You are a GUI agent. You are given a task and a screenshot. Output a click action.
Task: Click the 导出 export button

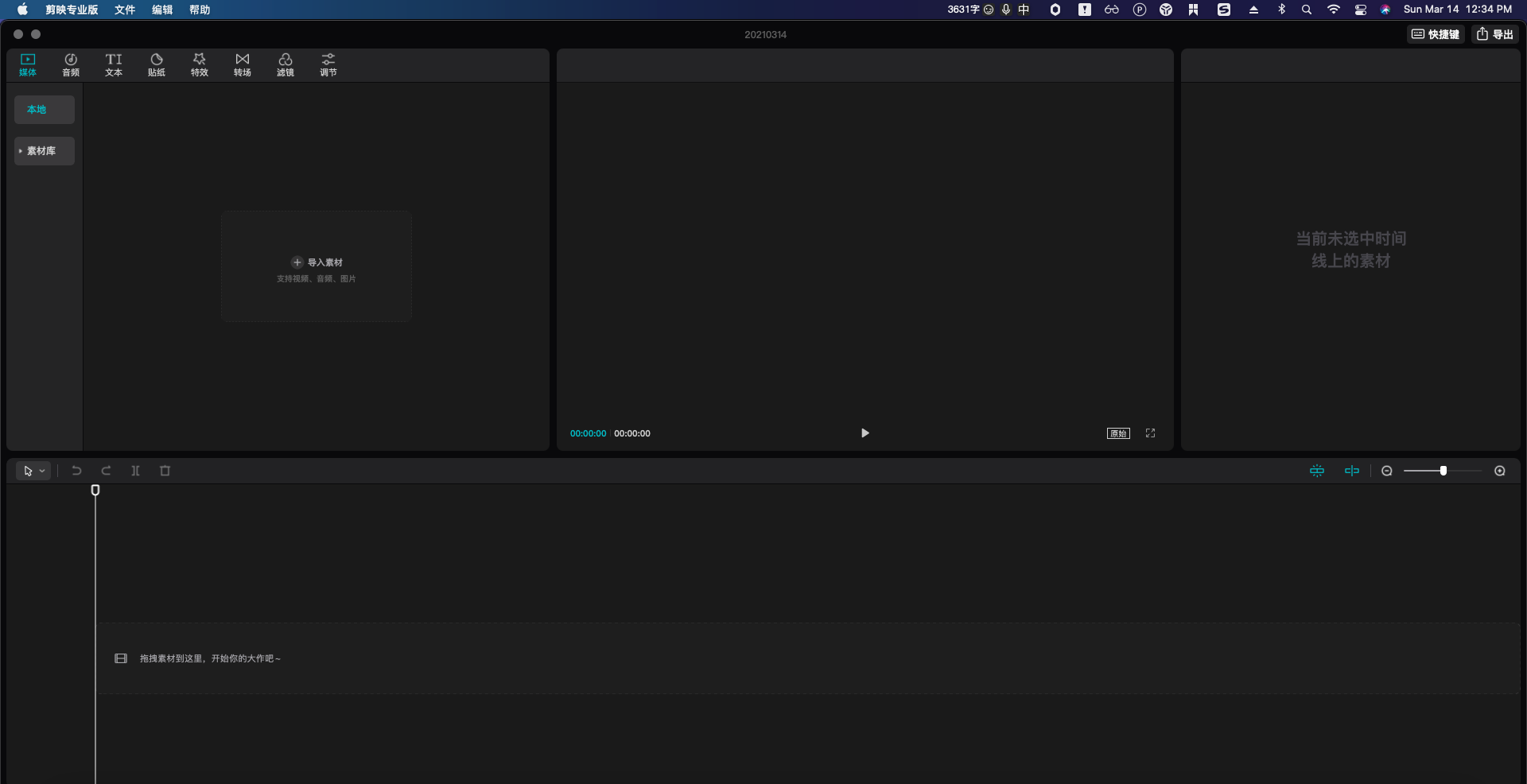[1495, 34]
